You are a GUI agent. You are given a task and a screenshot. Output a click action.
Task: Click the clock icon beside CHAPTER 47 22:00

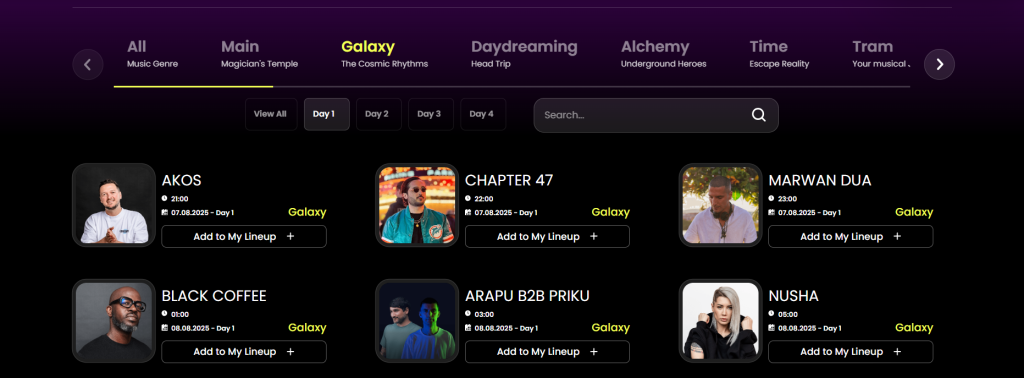468,198
